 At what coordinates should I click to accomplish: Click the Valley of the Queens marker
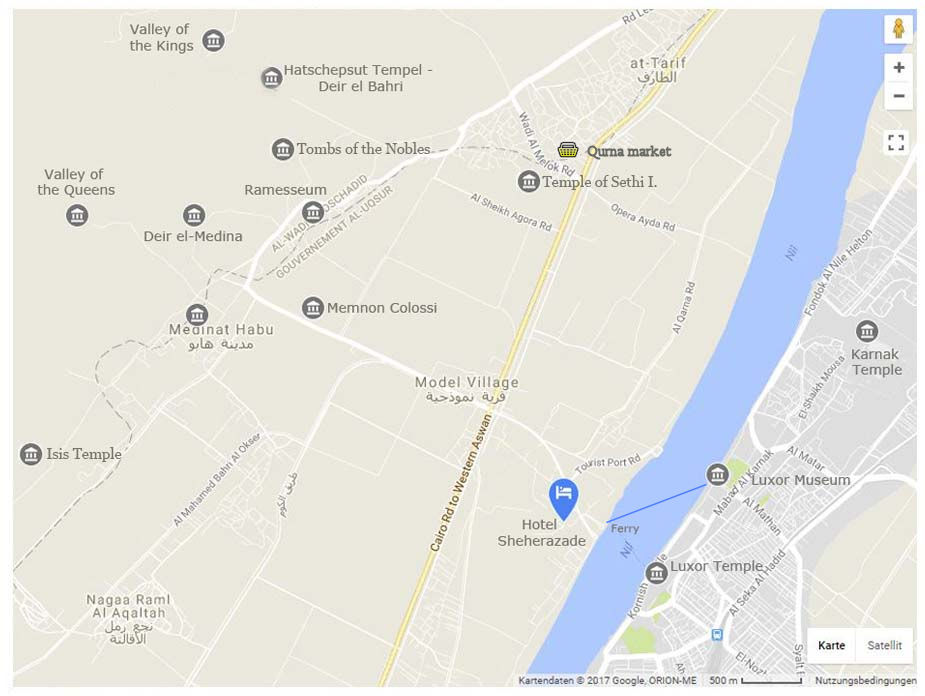[77, 215]
